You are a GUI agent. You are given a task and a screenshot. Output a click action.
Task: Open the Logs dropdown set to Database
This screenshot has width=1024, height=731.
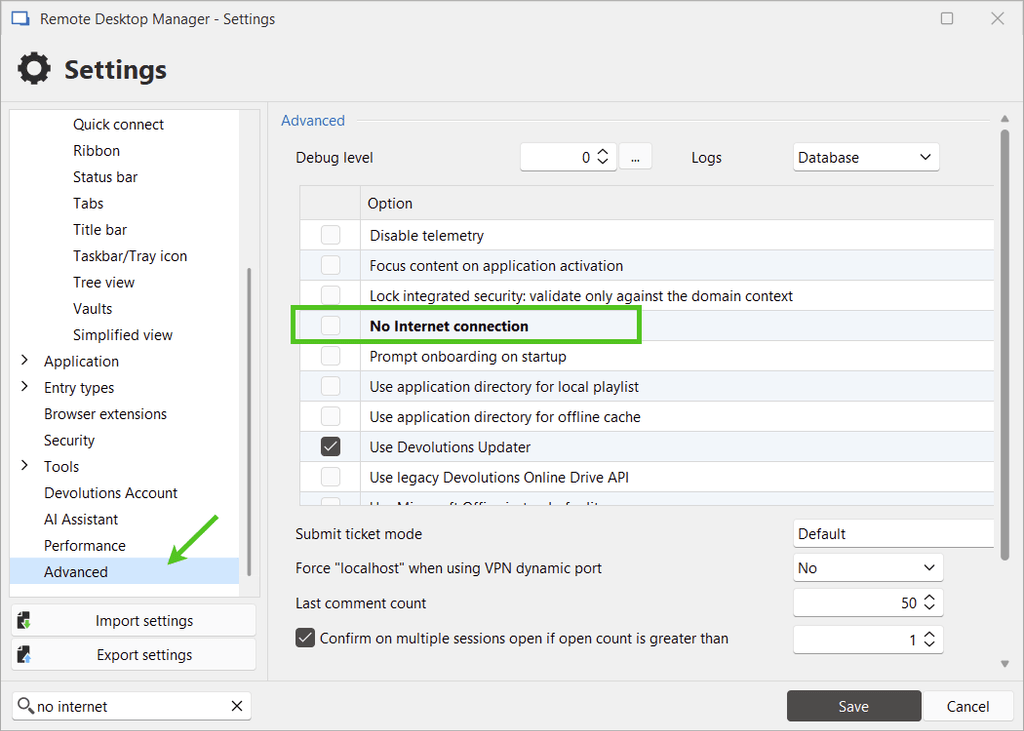(866, 157)
